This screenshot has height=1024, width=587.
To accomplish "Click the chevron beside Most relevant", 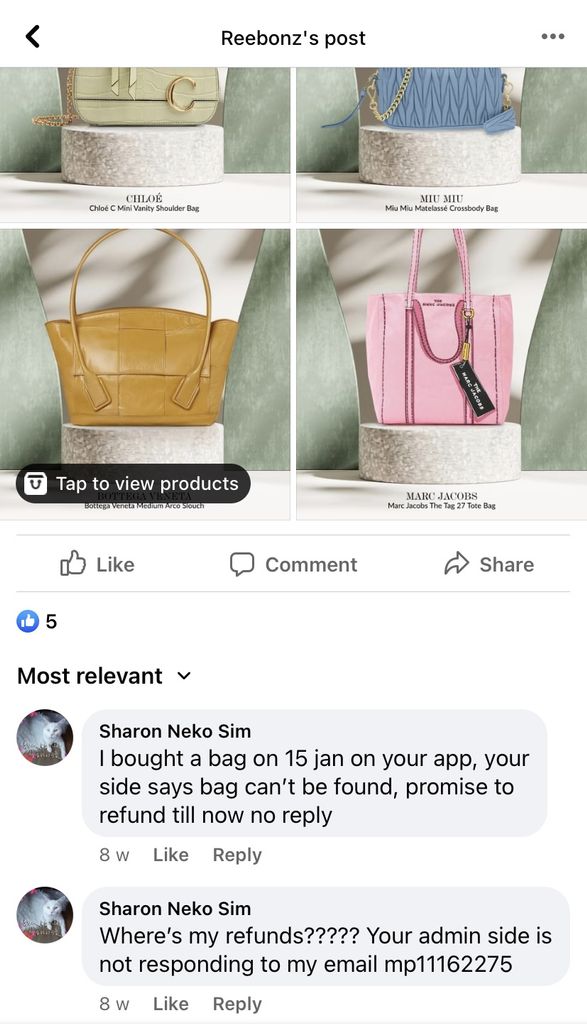I will pos(184,676).
